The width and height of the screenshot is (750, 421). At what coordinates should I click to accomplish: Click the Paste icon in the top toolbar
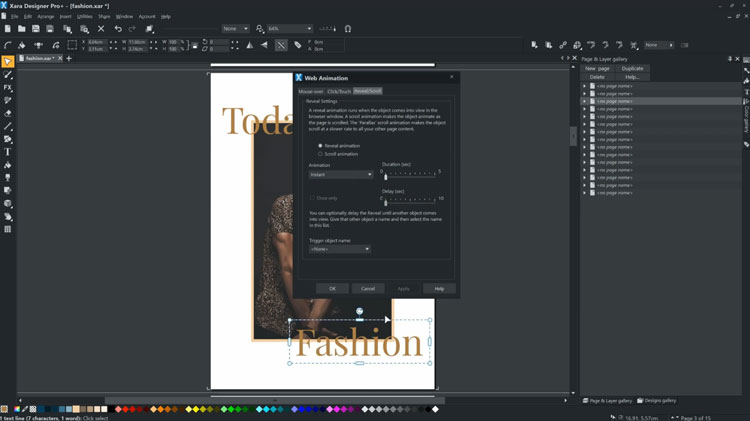point(84,29)
